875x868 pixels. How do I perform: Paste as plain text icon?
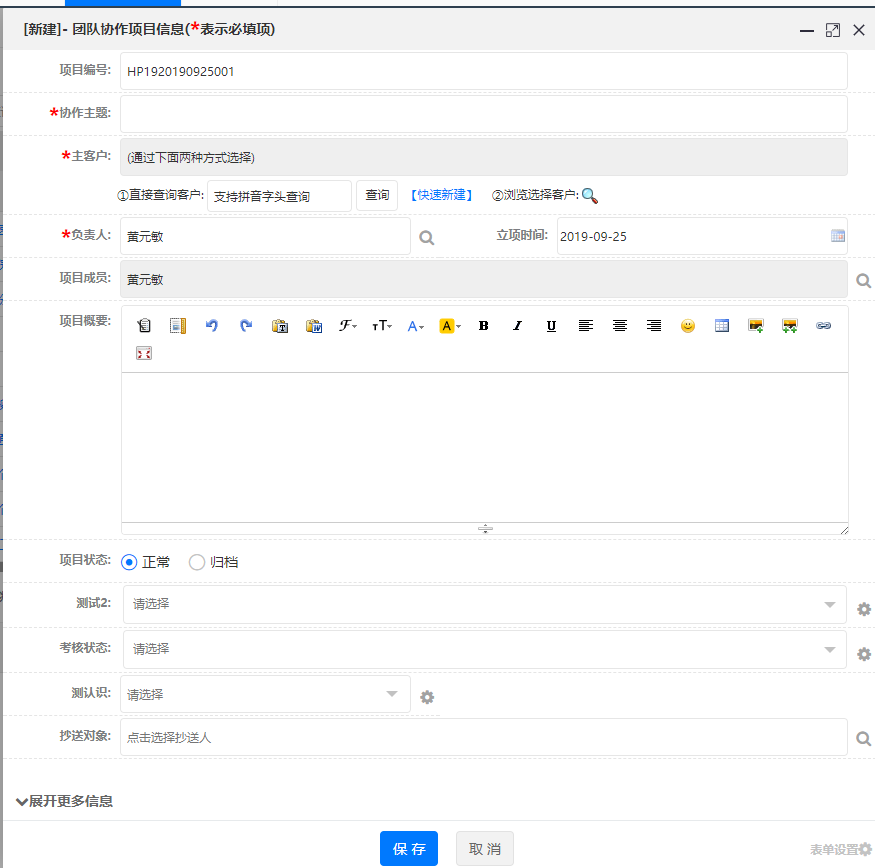pos(280,325)
